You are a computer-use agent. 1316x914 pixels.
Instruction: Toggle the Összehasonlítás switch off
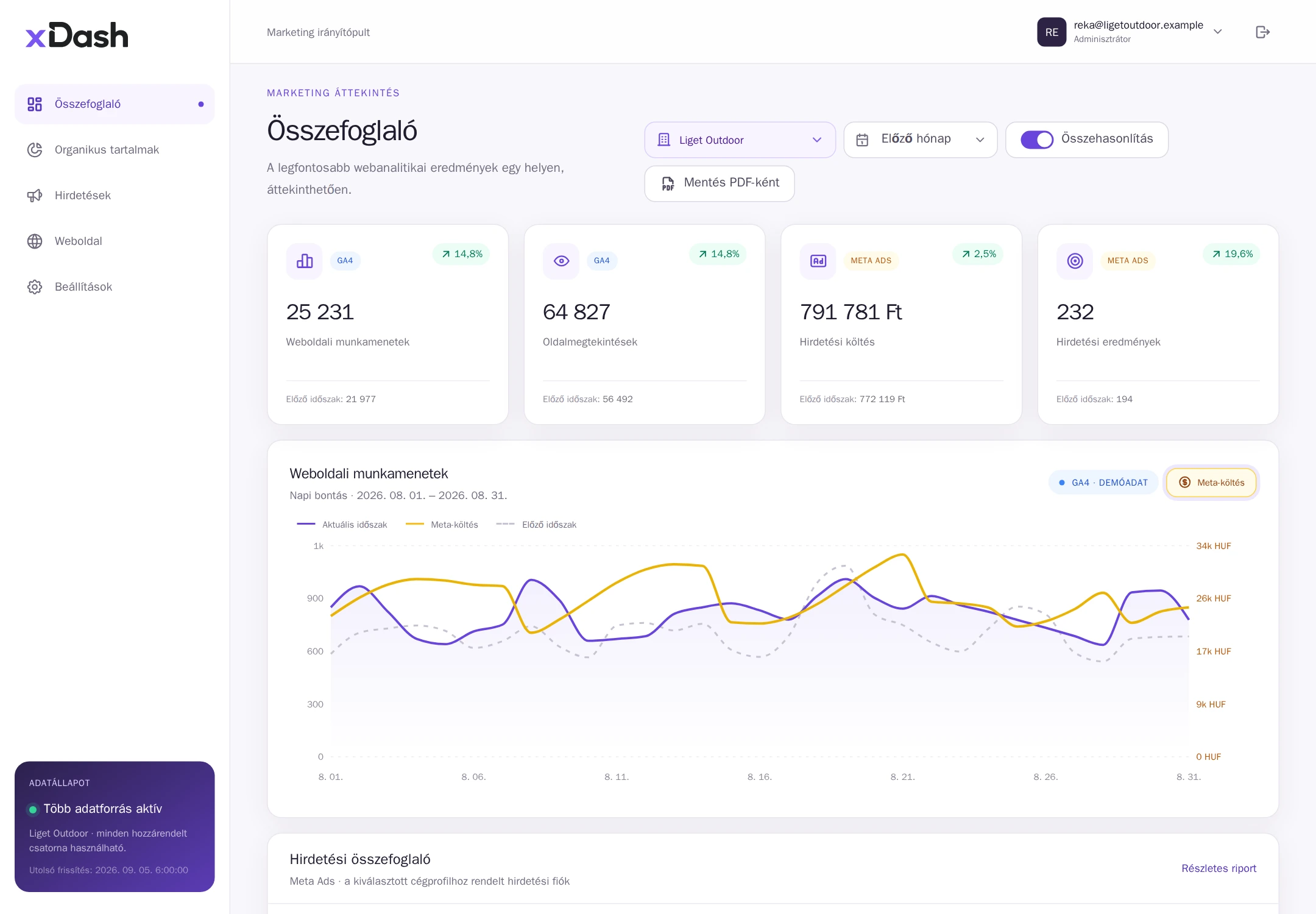coord(1037,140)
